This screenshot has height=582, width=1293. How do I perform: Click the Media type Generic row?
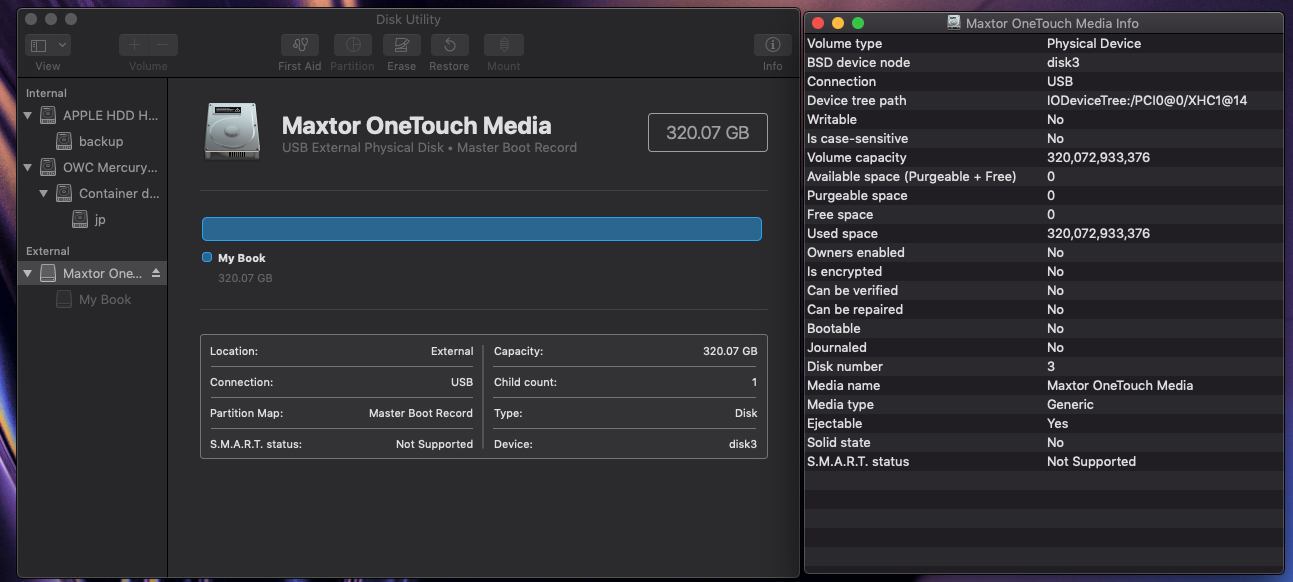click(1044, 404)
